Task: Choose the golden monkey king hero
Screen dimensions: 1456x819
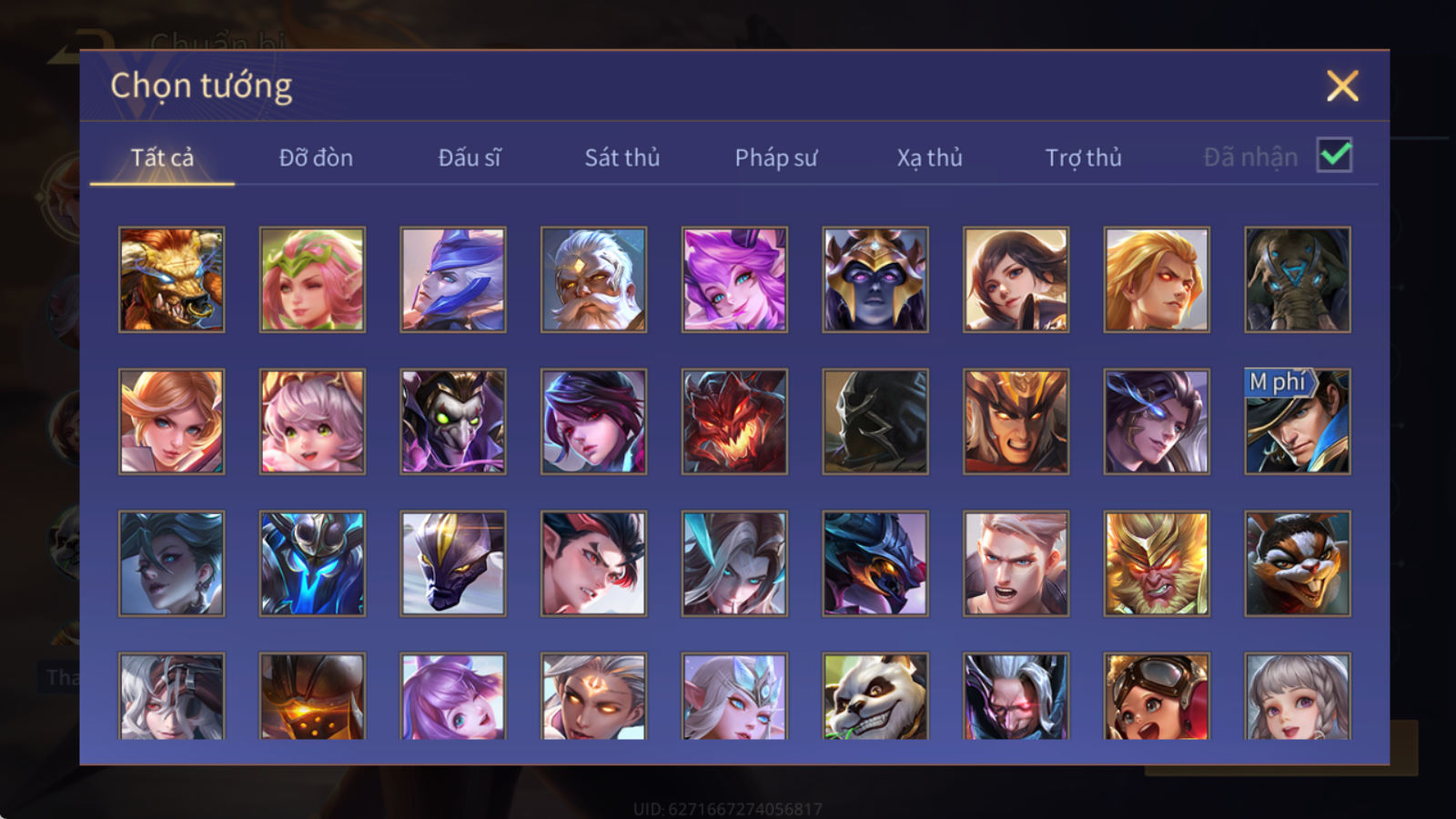Action: (x=1157, y=563)
